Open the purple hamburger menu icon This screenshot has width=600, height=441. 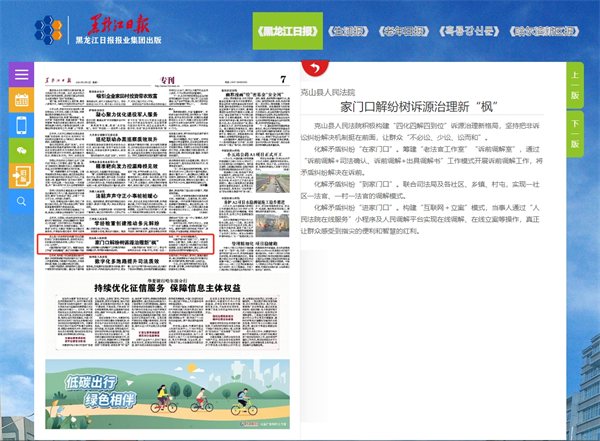tap(21, 75)
